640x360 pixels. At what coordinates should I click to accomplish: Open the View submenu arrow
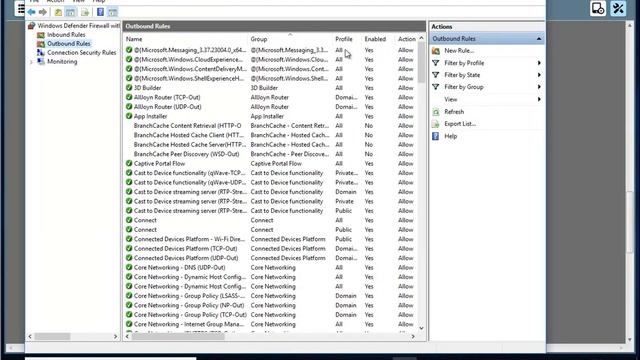pos(539,99)
